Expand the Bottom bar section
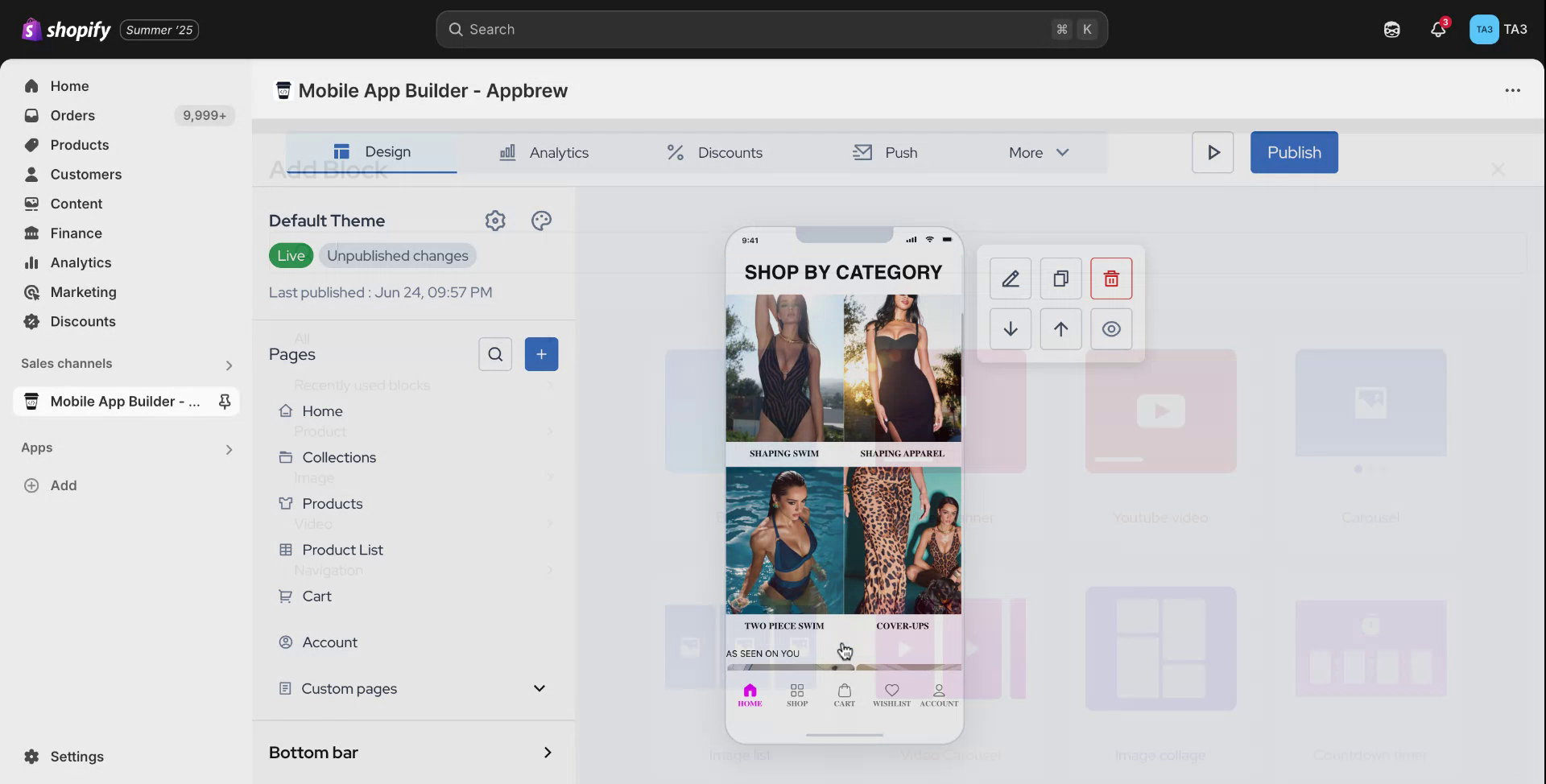The height and width of the screenshot is (784, 1546). (547, 753)
